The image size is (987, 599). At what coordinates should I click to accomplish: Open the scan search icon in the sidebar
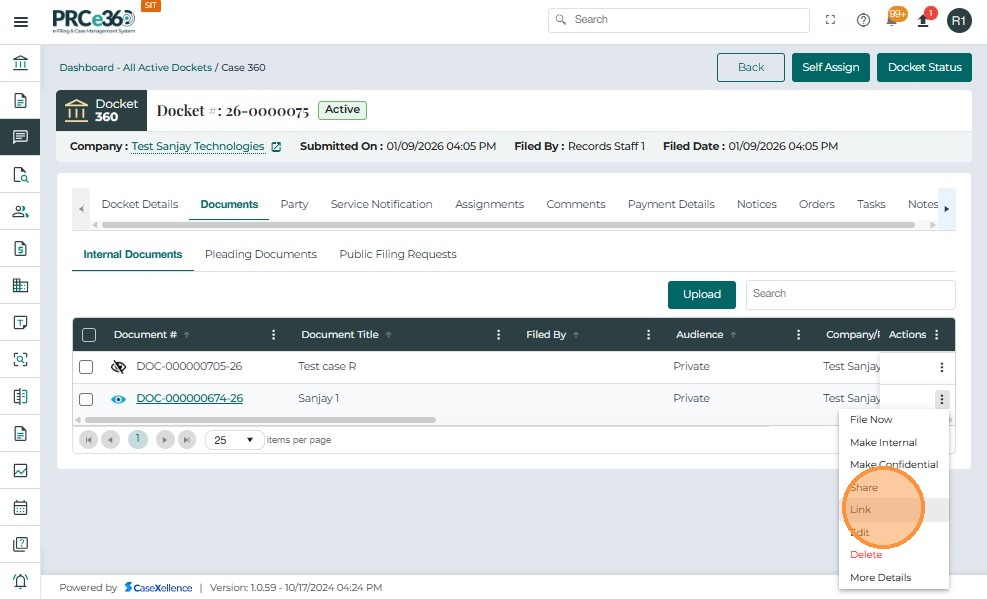20,359
